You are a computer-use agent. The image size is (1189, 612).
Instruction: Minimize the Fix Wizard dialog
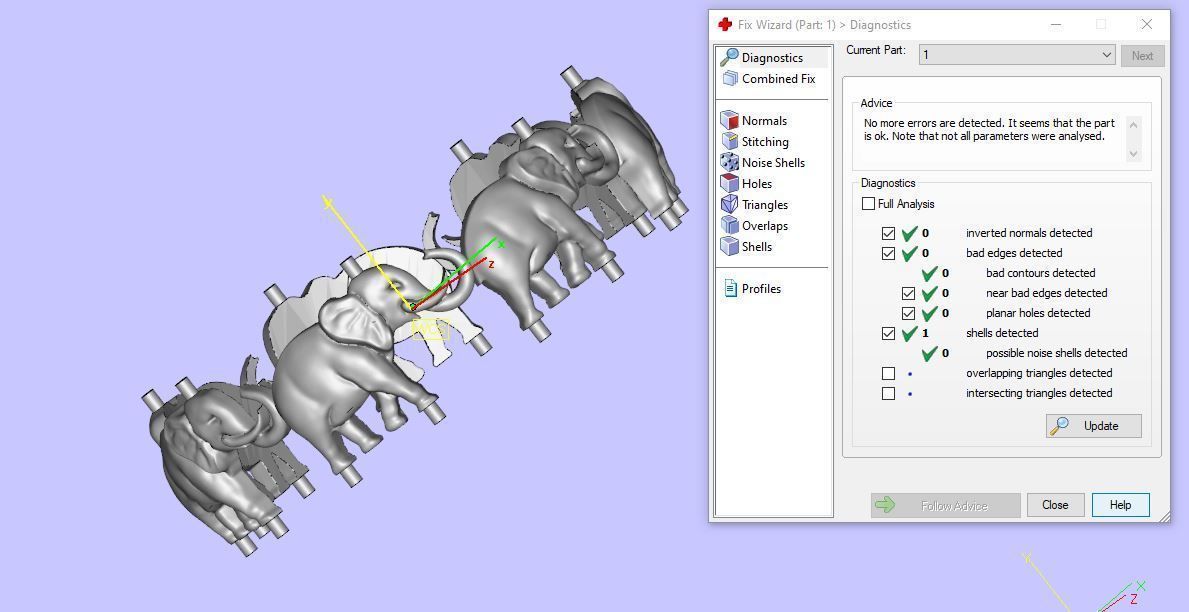[x=1056, y=24]
